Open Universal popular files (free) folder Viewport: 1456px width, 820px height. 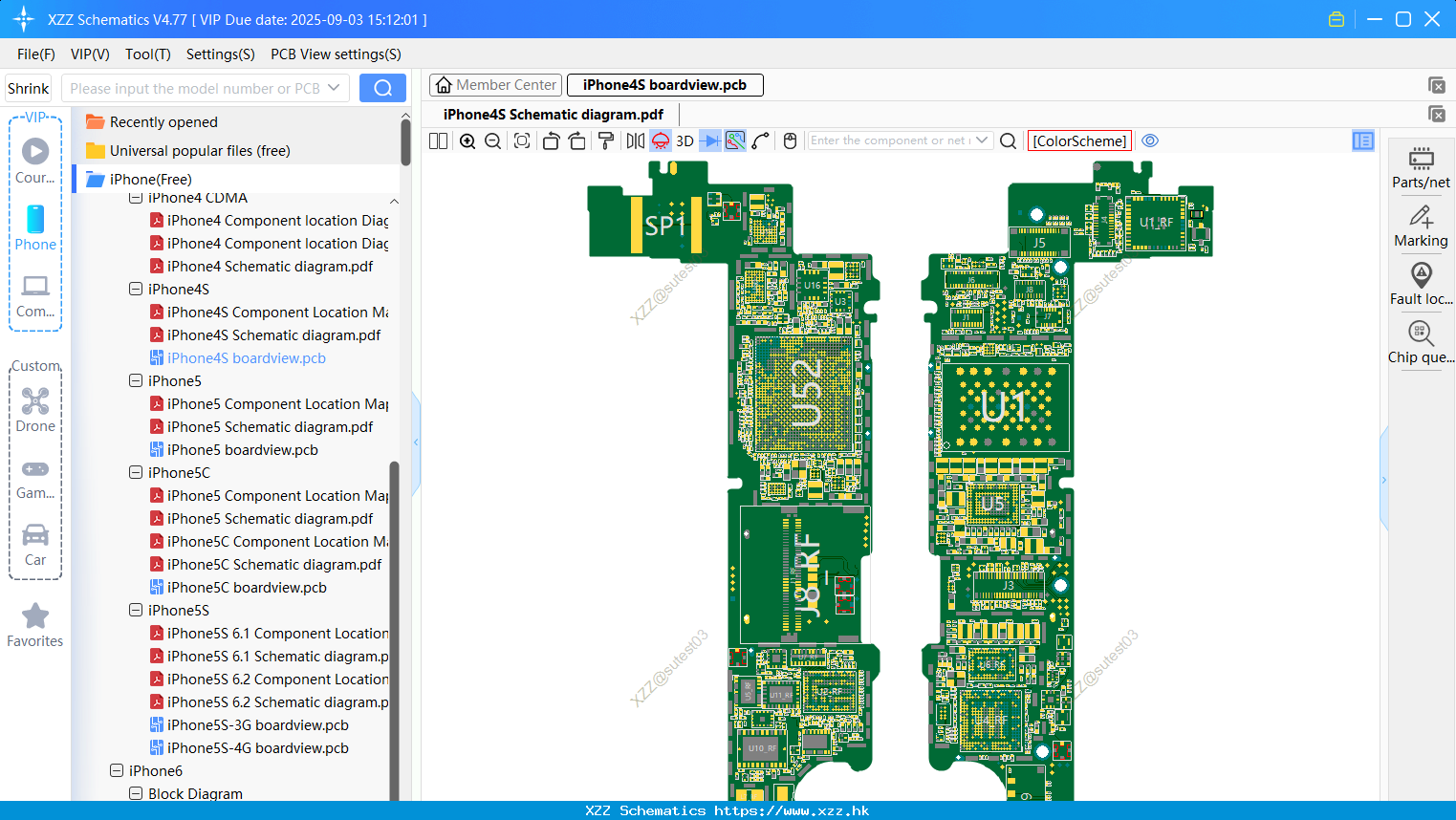tap(199, 151)
